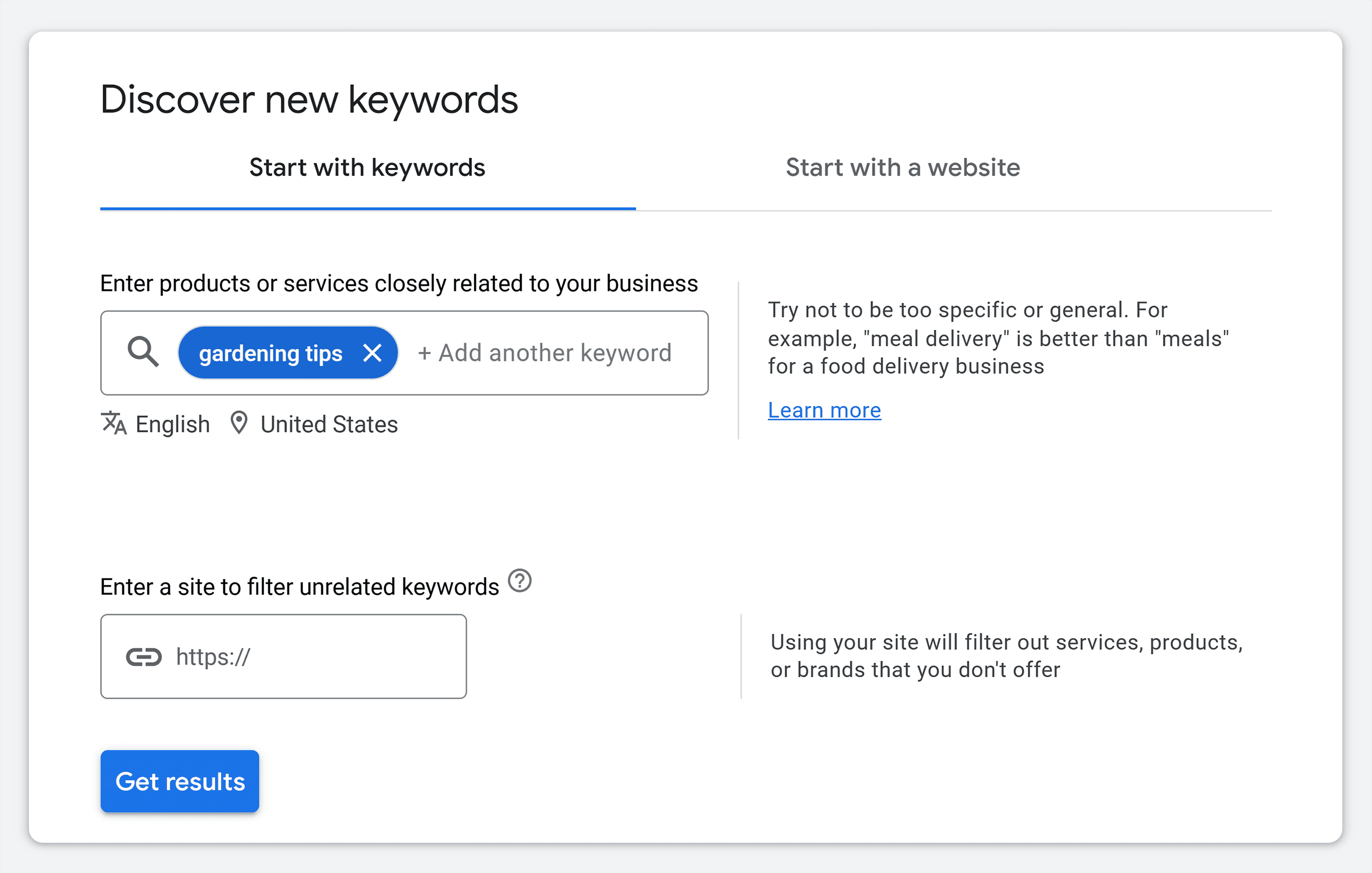Click the meal delivery tip text
The image size is (1372, 873).
coord(997,338)
